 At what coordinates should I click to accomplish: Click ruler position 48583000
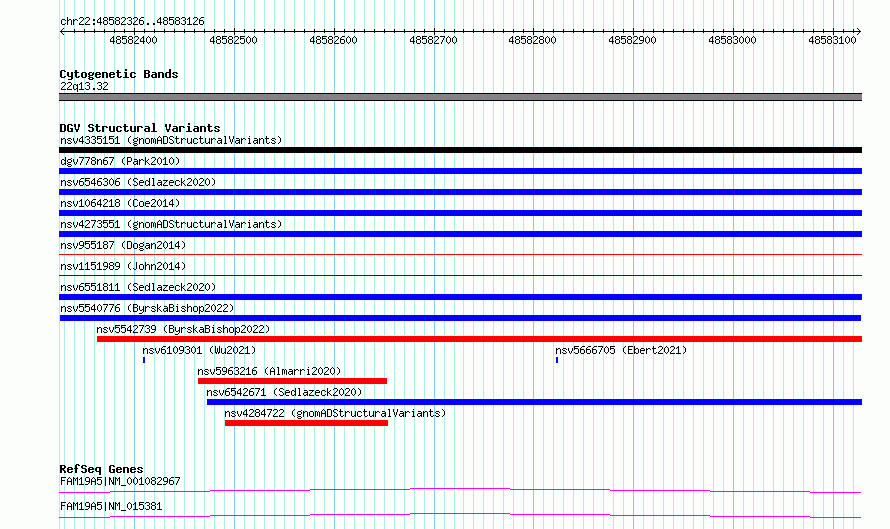(x=732, y=40)
